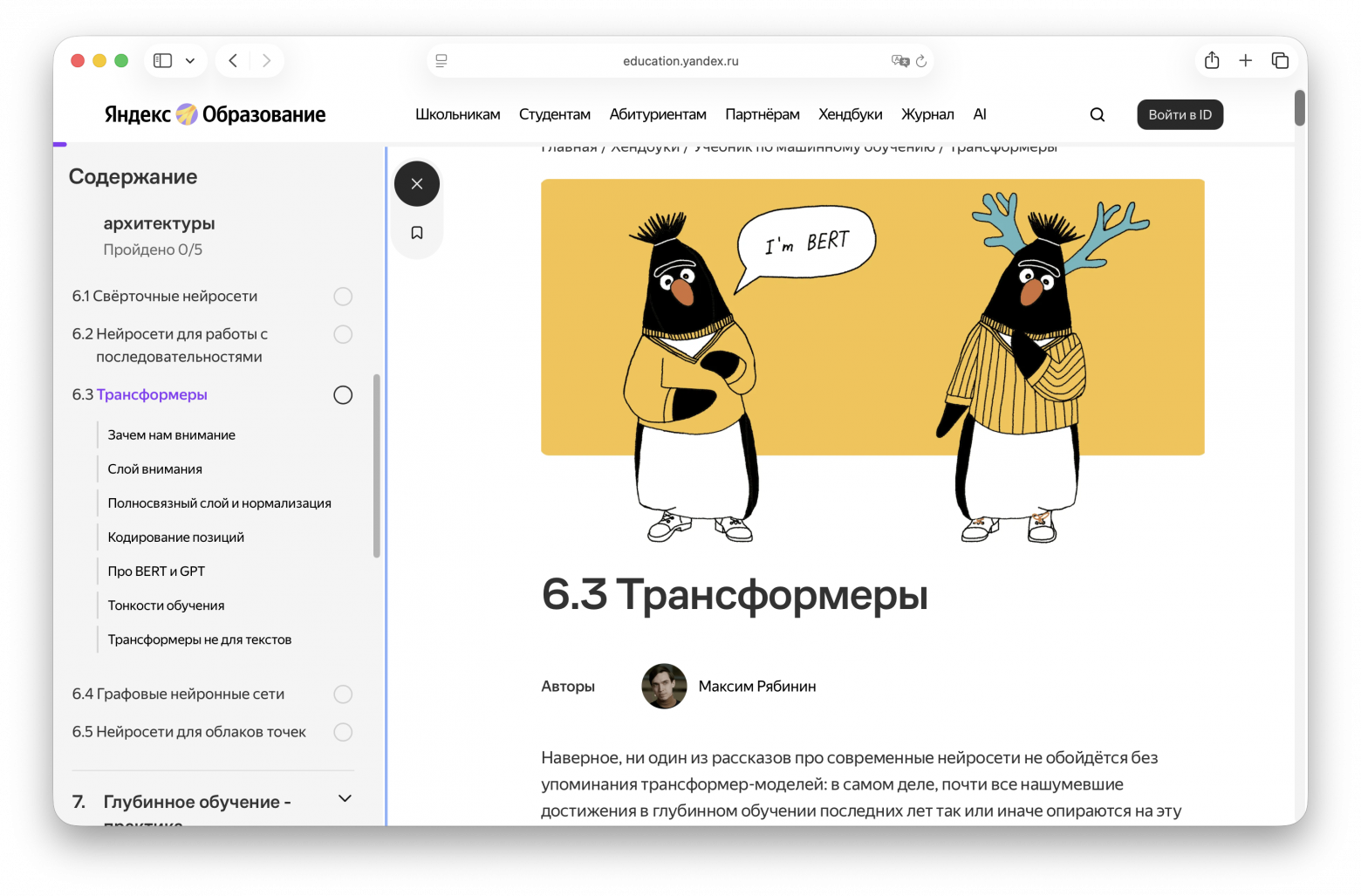Click the Яндекс Образование logo
This screenshot has height=896, width=1361.
pyautogui.click(x=213, y=114)
